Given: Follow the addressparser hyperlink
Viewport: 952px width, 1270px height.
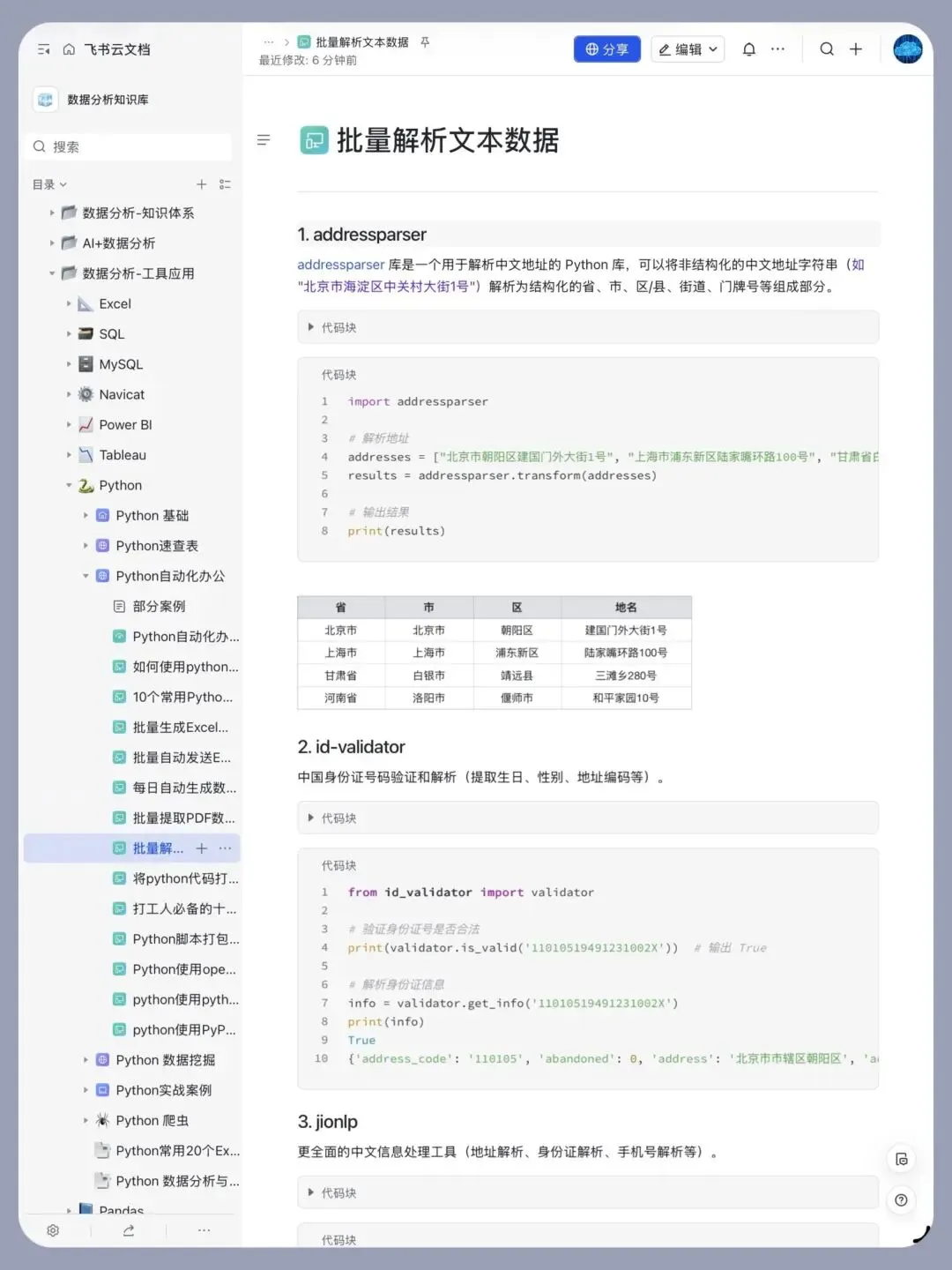Looking at the screenshot, I should click(341, 265).
